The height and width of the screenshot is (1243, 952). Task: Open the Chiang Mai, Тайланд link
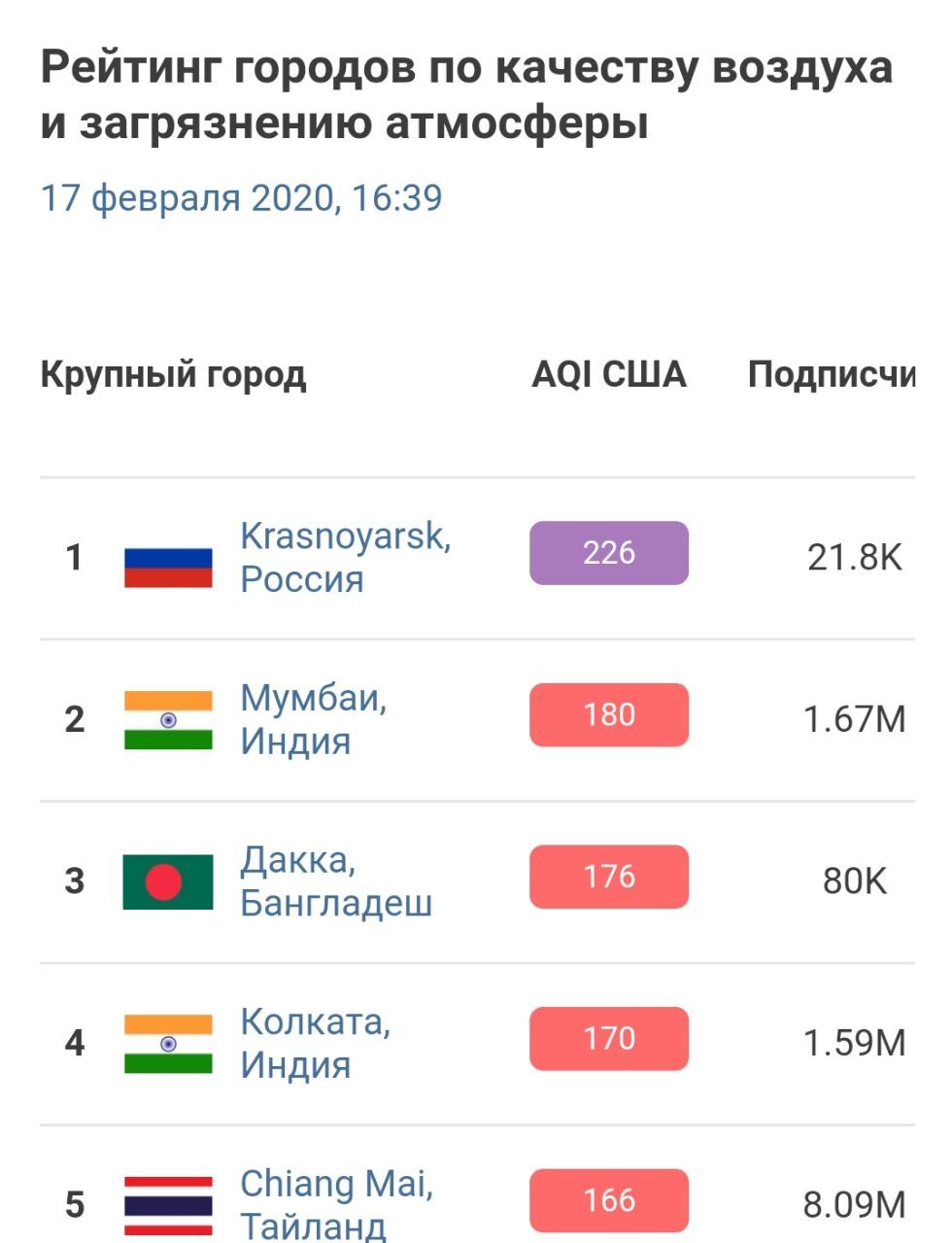336,1205
